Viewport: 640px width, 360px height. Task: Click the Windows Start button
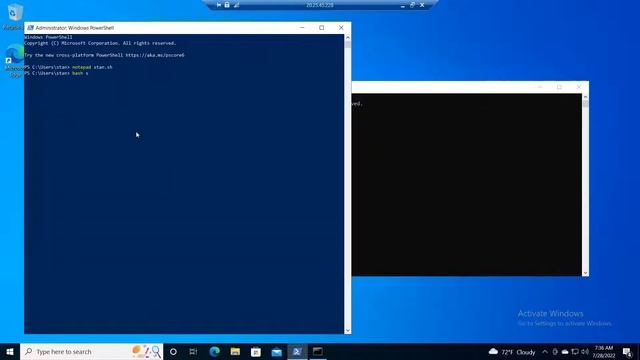10,351
